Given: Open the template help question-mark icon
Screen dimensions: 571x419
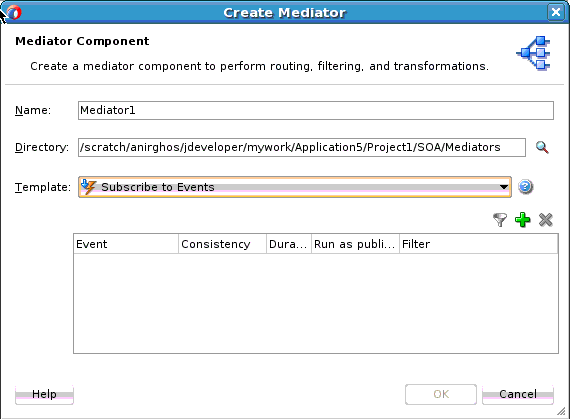Looking at the screenshot, I should (525, 187).
